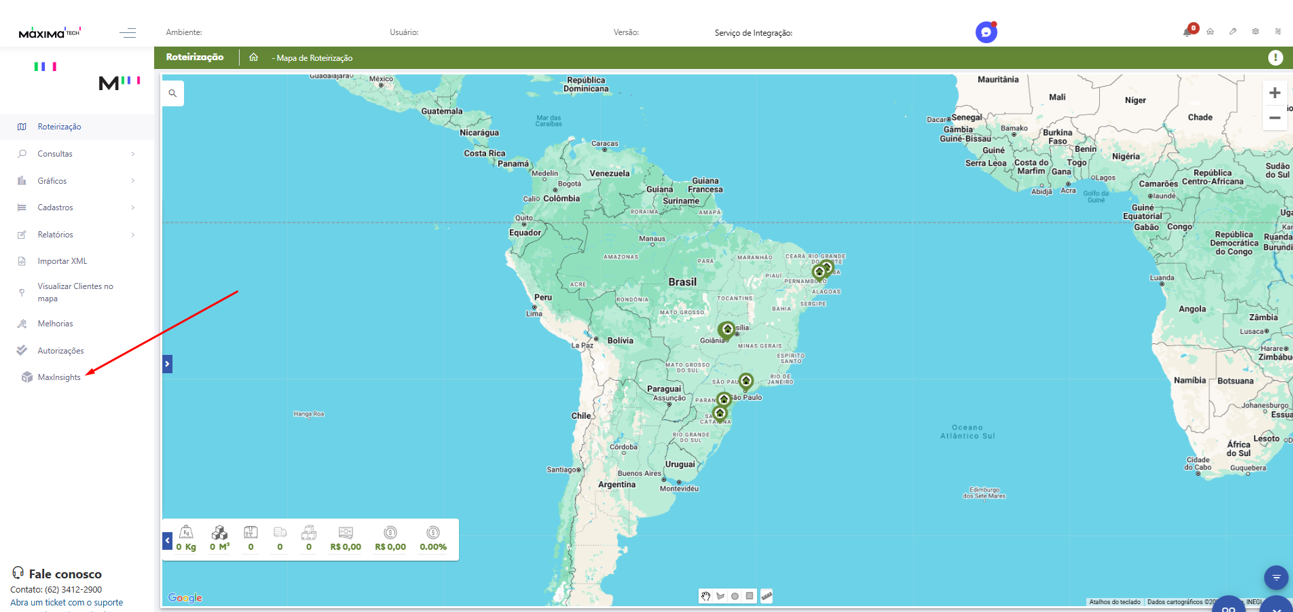
Task: Zoom in the map with plus button
Action: 1274,93
